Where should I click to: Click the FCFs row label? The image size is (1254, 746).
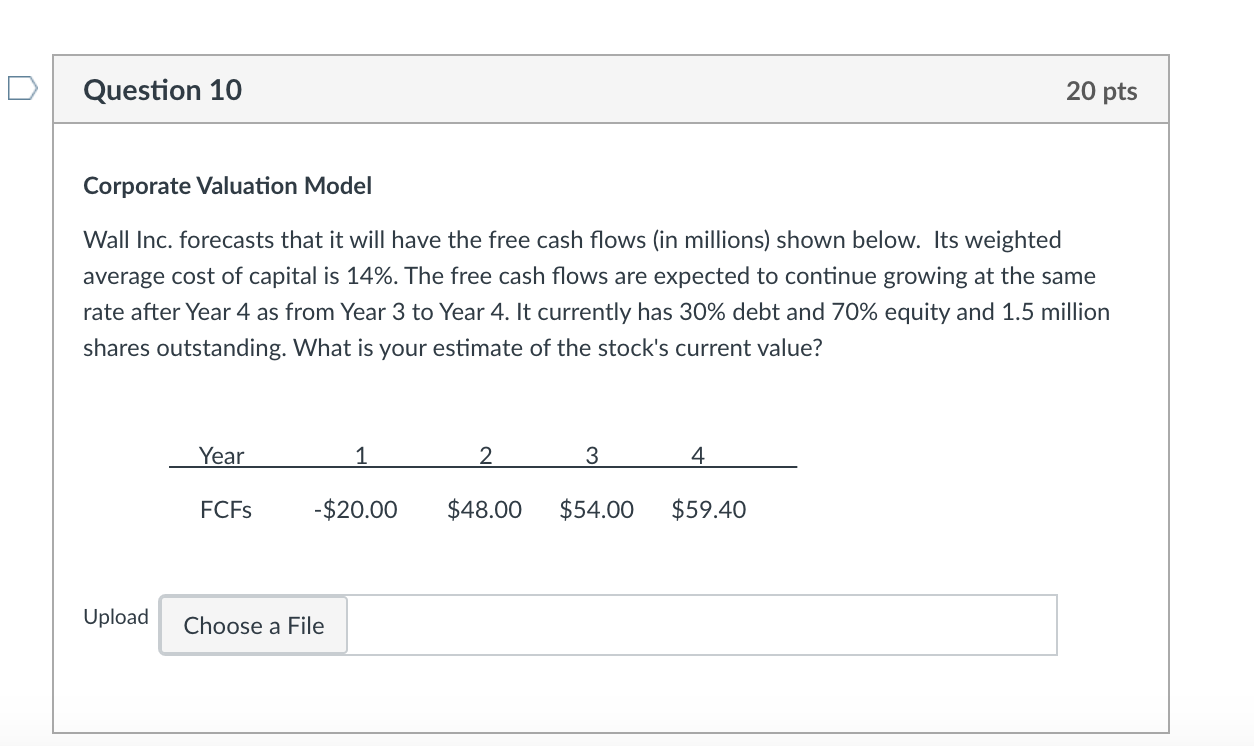[224, 509]
